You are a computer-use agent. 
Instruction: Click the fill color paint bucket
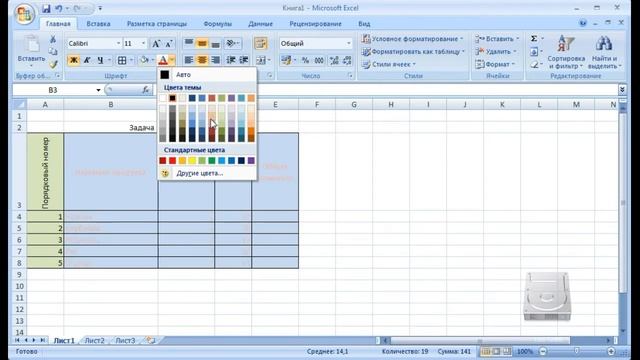point(143,60)
